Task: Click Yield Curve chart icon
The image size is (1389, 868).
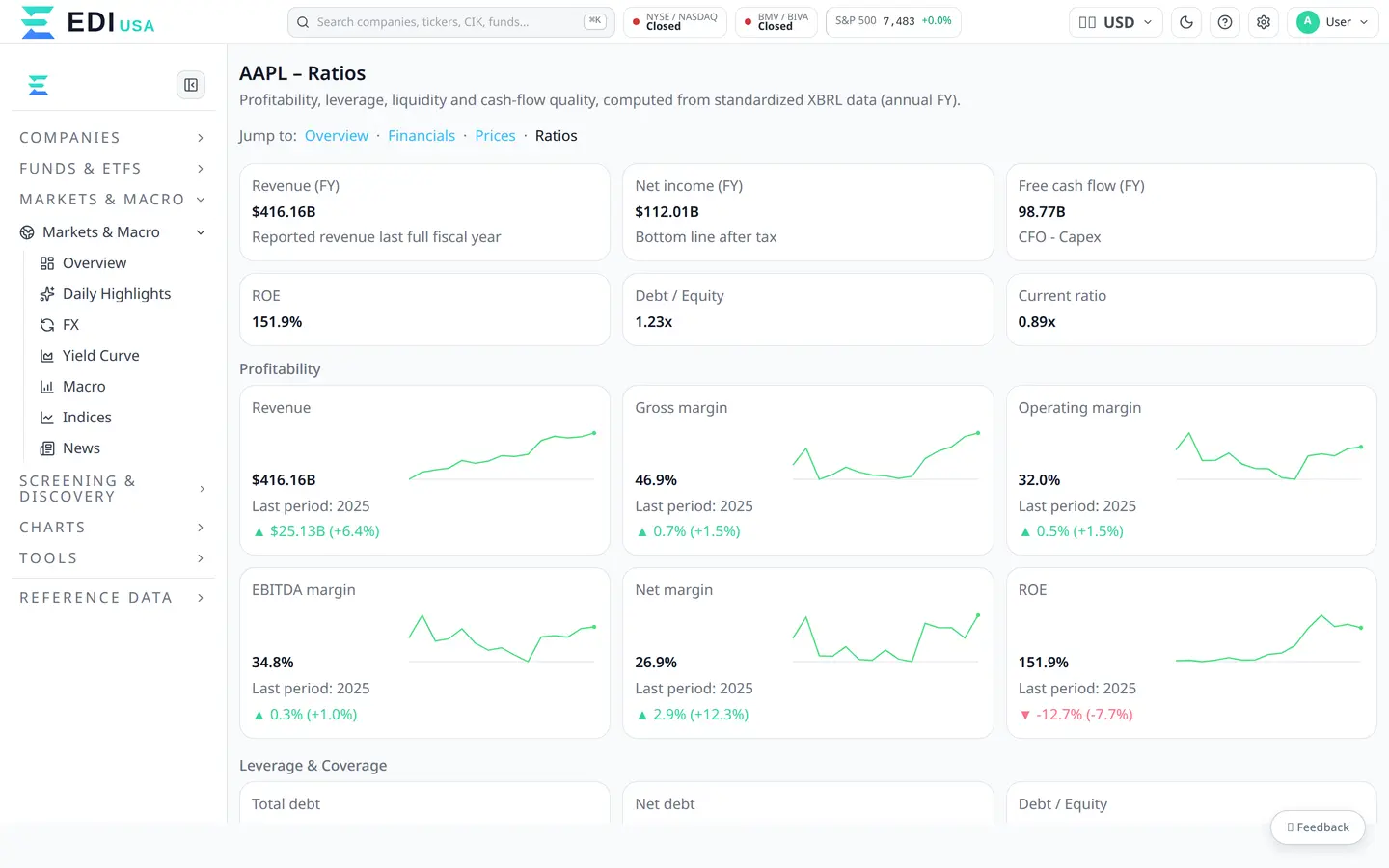Action: (x=47, y=356)
